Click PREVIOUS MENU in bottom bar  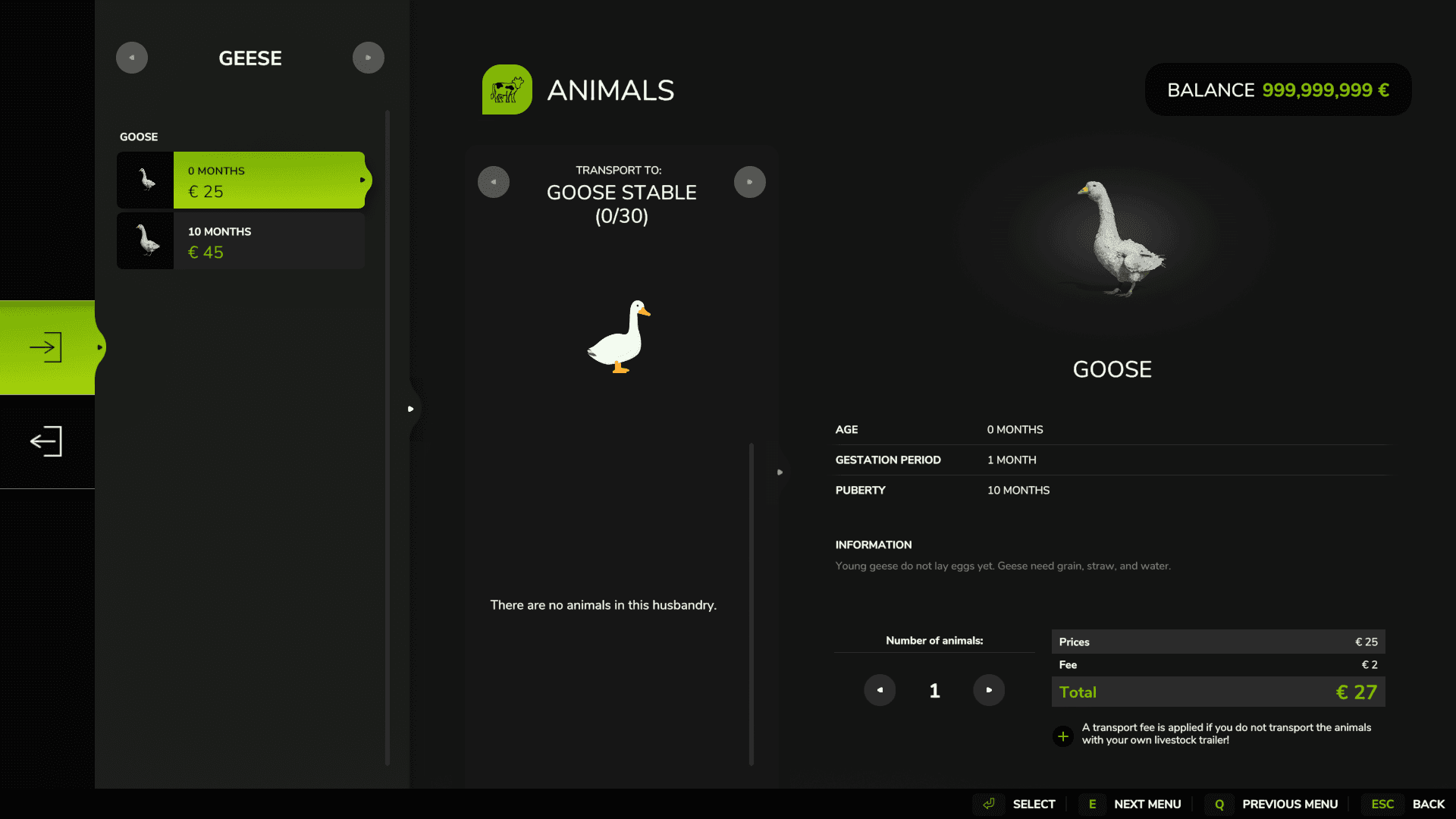point(1290,805)
